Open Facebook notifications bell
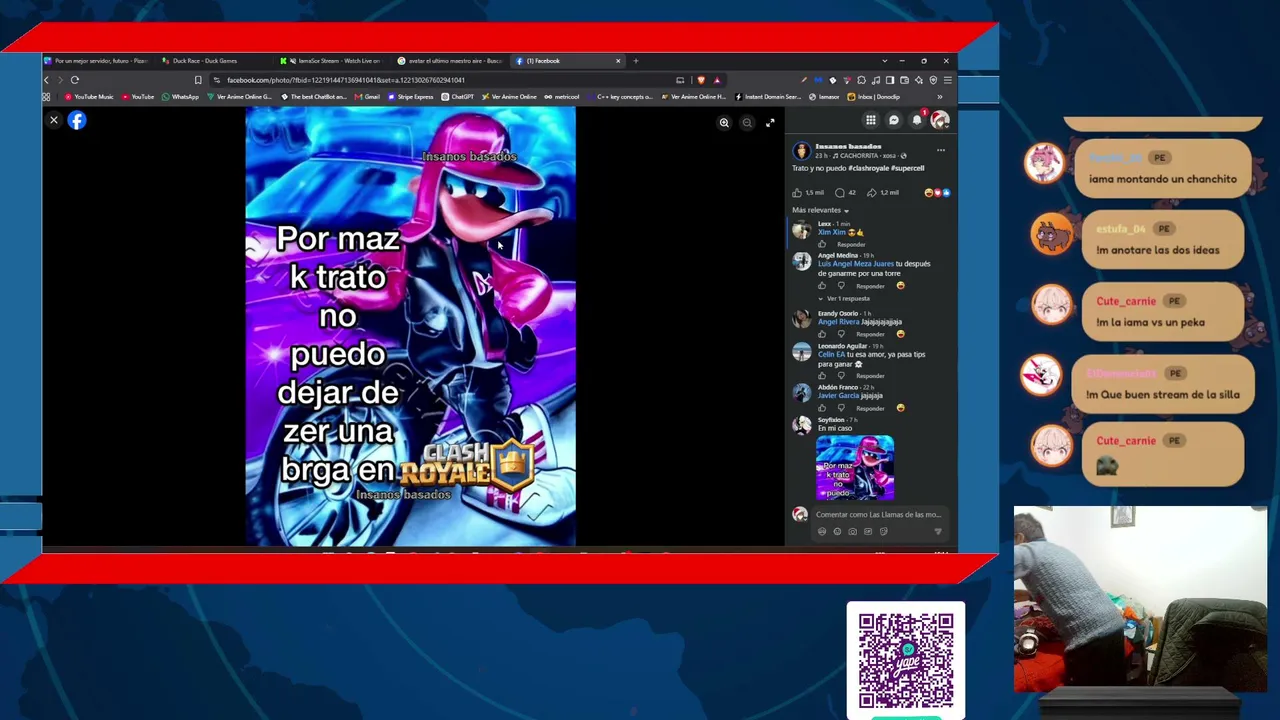This screenshot has height=720, width=1280. coord(917,120)
